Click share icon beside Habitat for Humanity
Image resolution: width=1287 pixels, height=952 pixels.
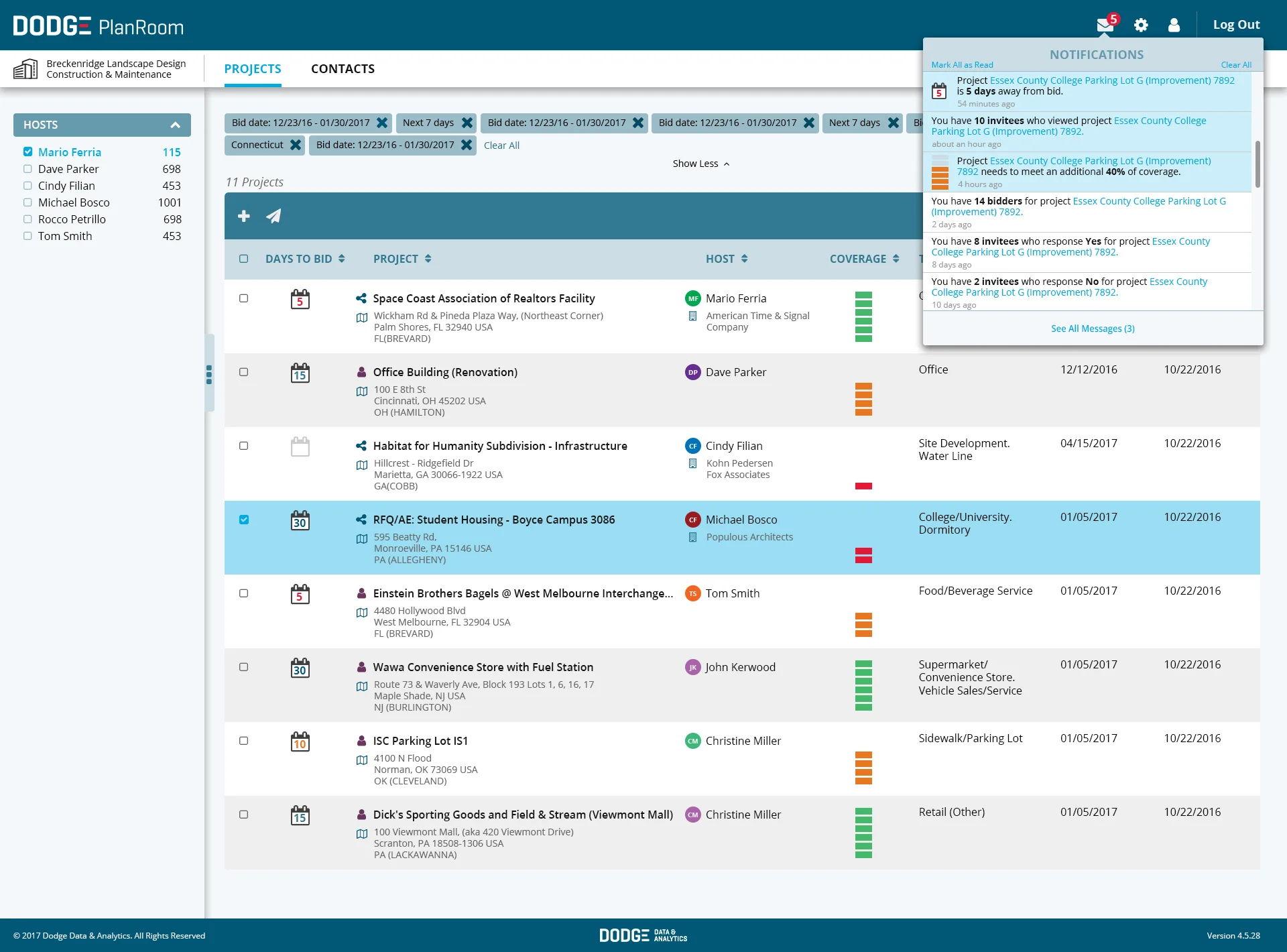pyautogui.click(x=361, y=446)
